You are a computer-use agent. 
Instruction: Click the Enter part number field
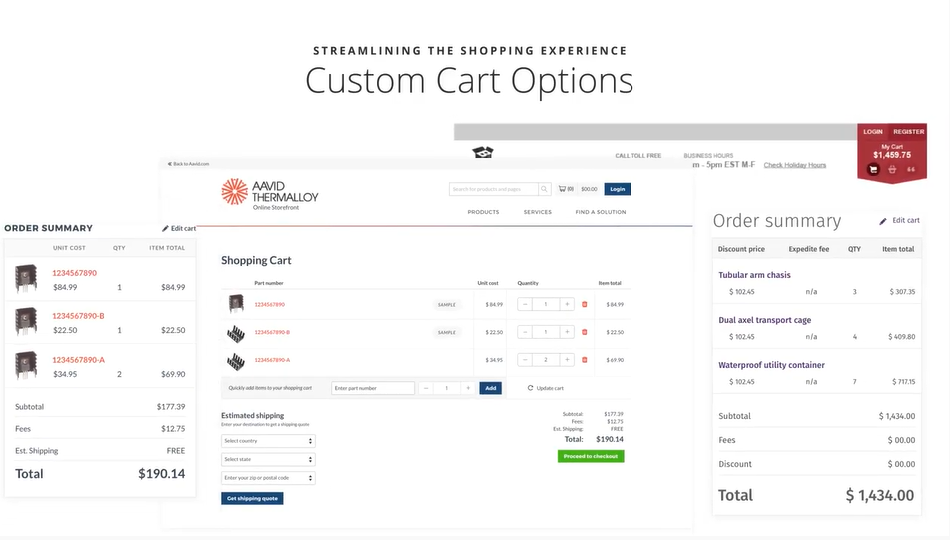click(372, 388)
